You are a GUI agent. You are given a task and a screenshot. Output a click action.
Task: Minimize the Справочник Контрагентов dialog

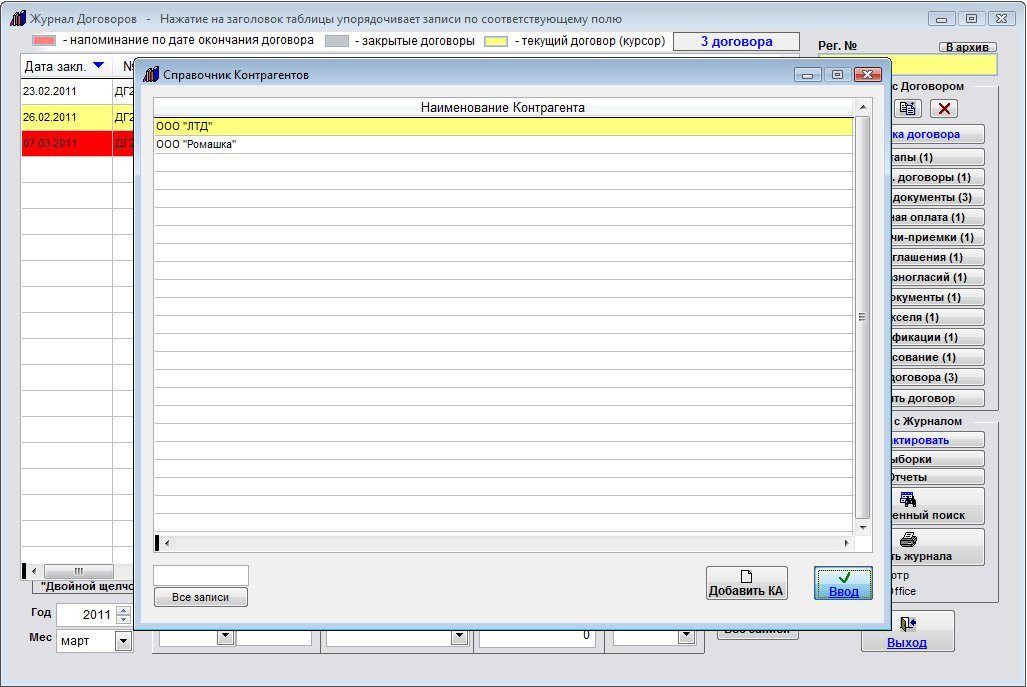tap(807, 75)
